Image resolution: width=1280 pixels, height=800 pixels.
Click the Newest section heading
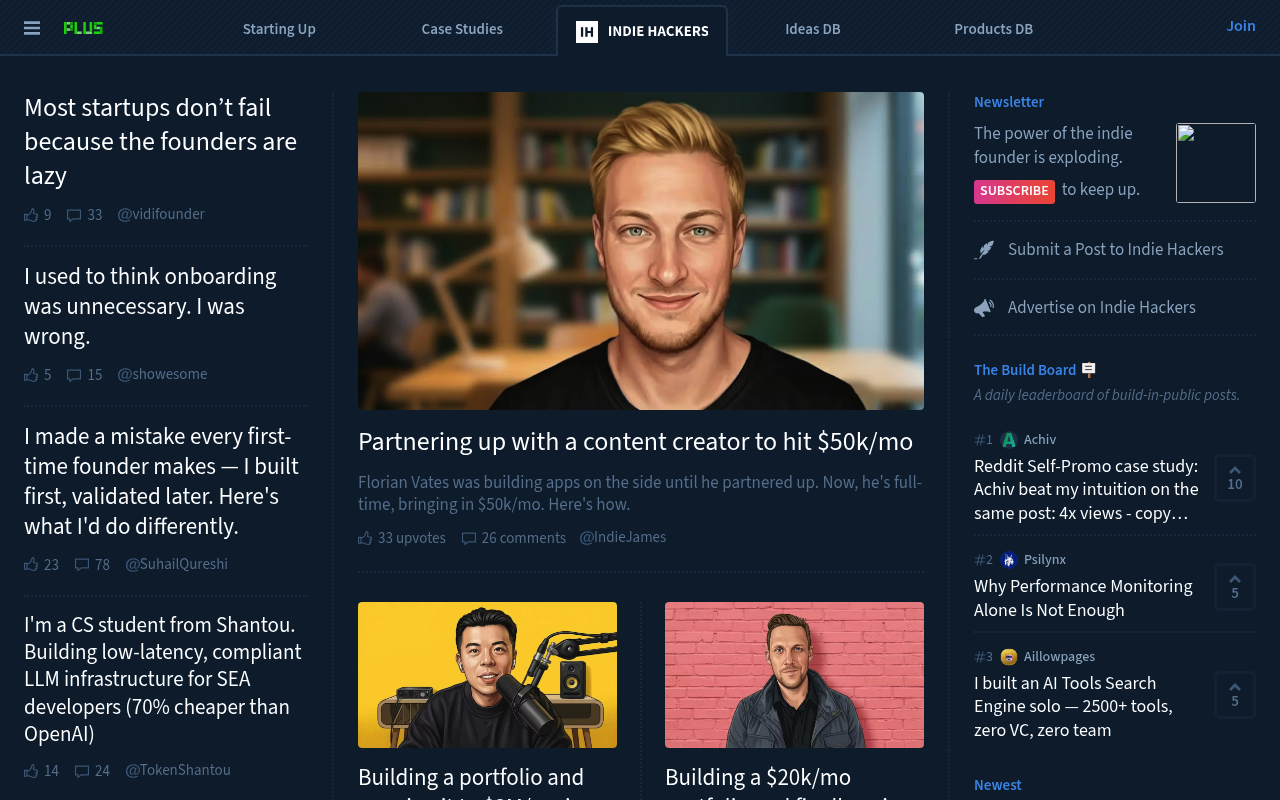998,785
